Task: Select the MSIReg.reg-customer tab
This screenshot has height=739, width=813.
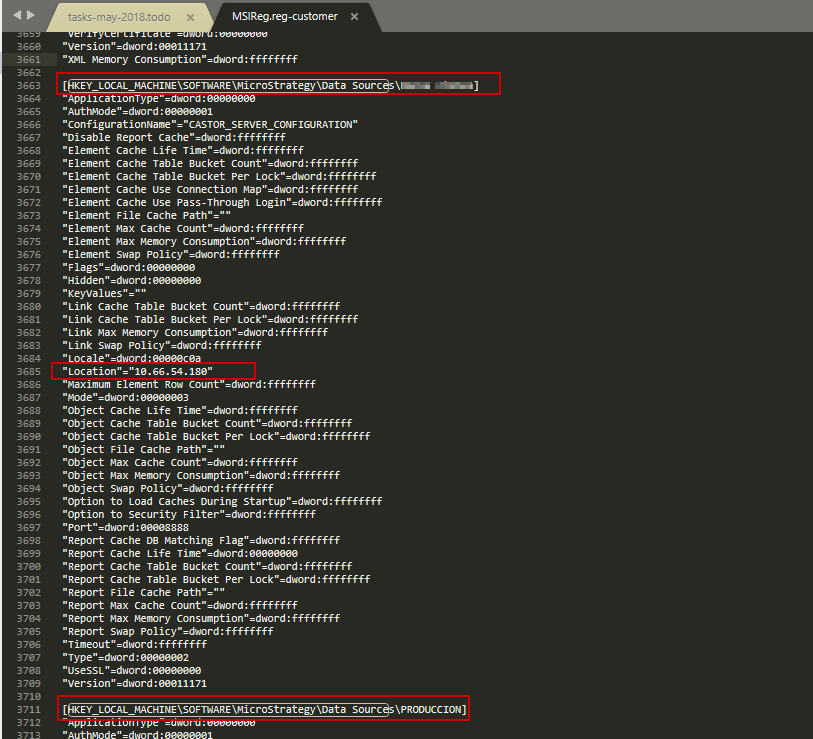Action: (285, 16)
